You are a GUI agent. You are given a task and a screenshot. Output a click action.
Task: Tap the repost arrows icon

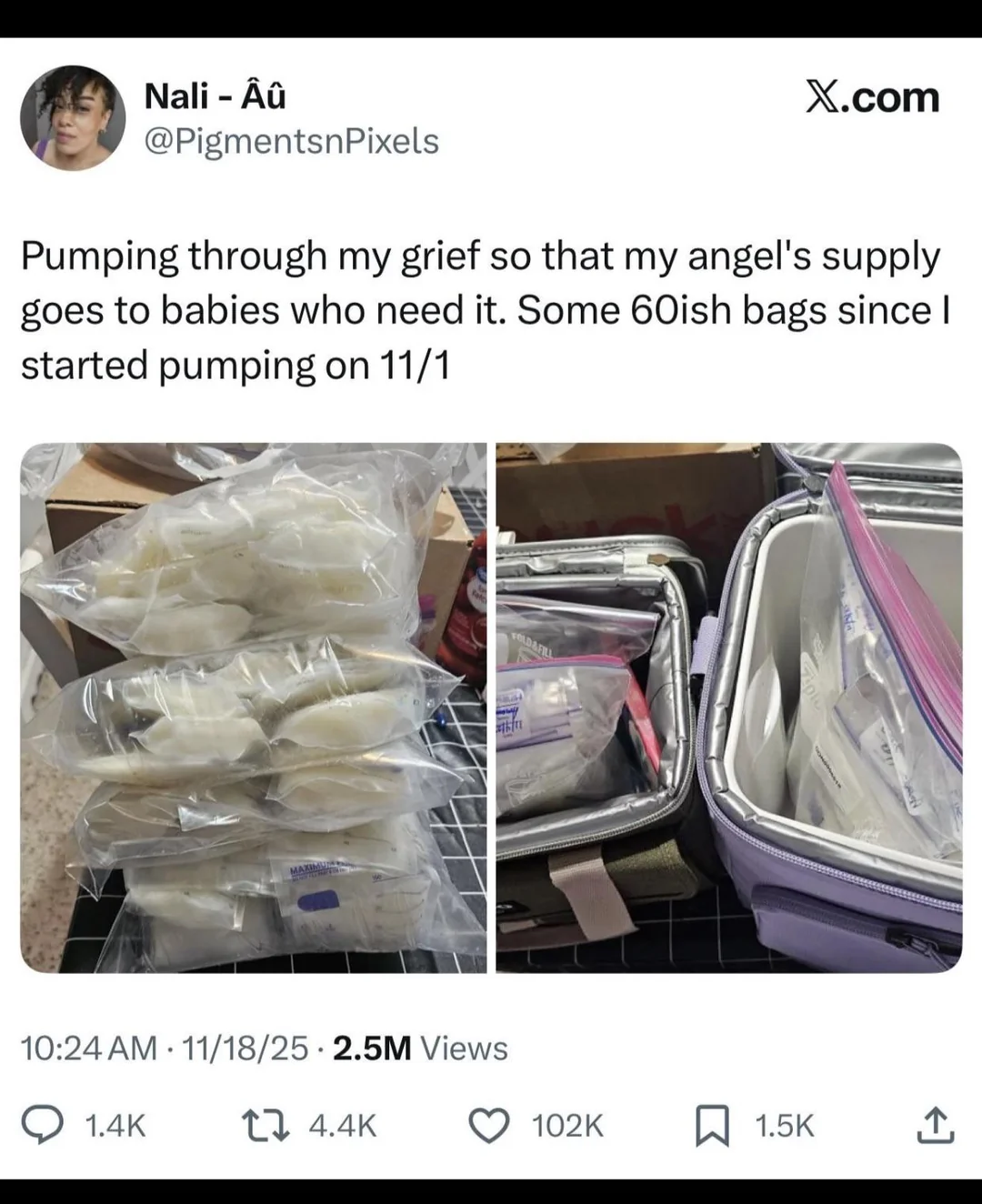269,1126
